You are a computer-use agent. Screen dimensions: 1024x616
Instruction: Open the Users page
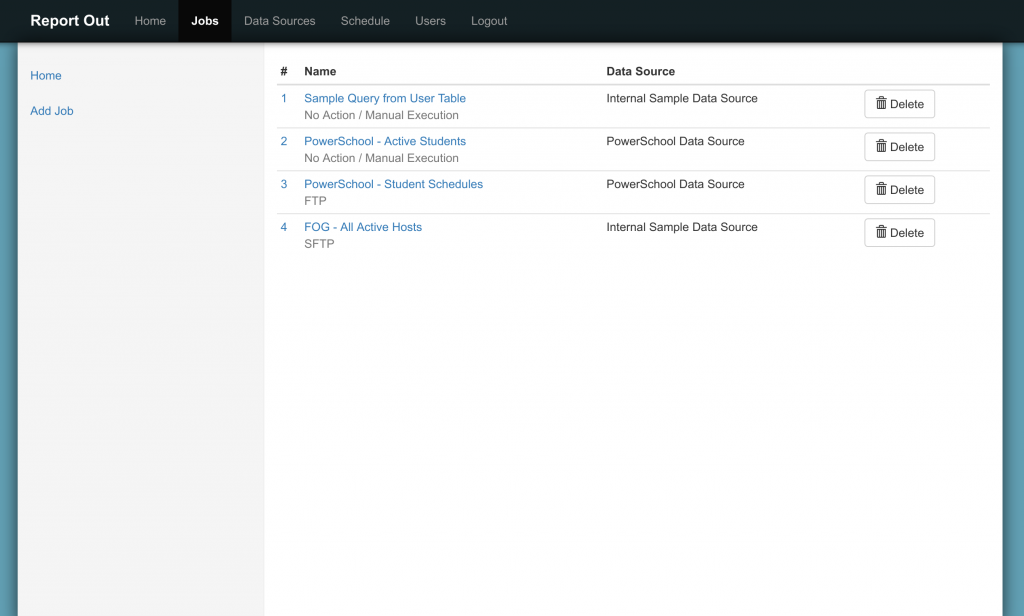430,20
